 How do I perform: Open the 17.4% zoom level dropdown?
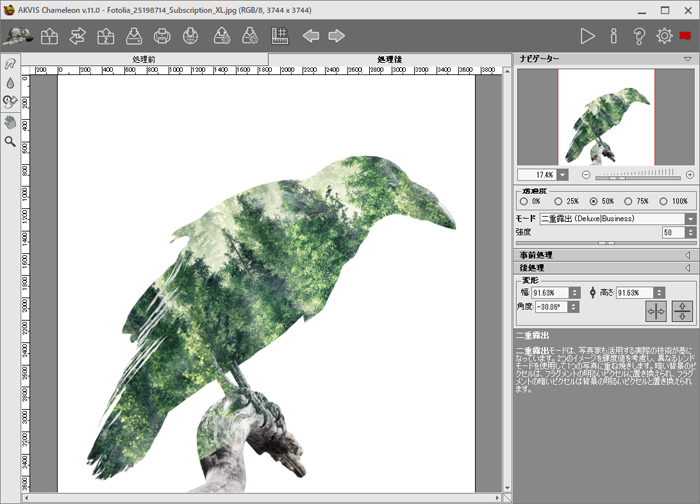(x=563, y=175)
